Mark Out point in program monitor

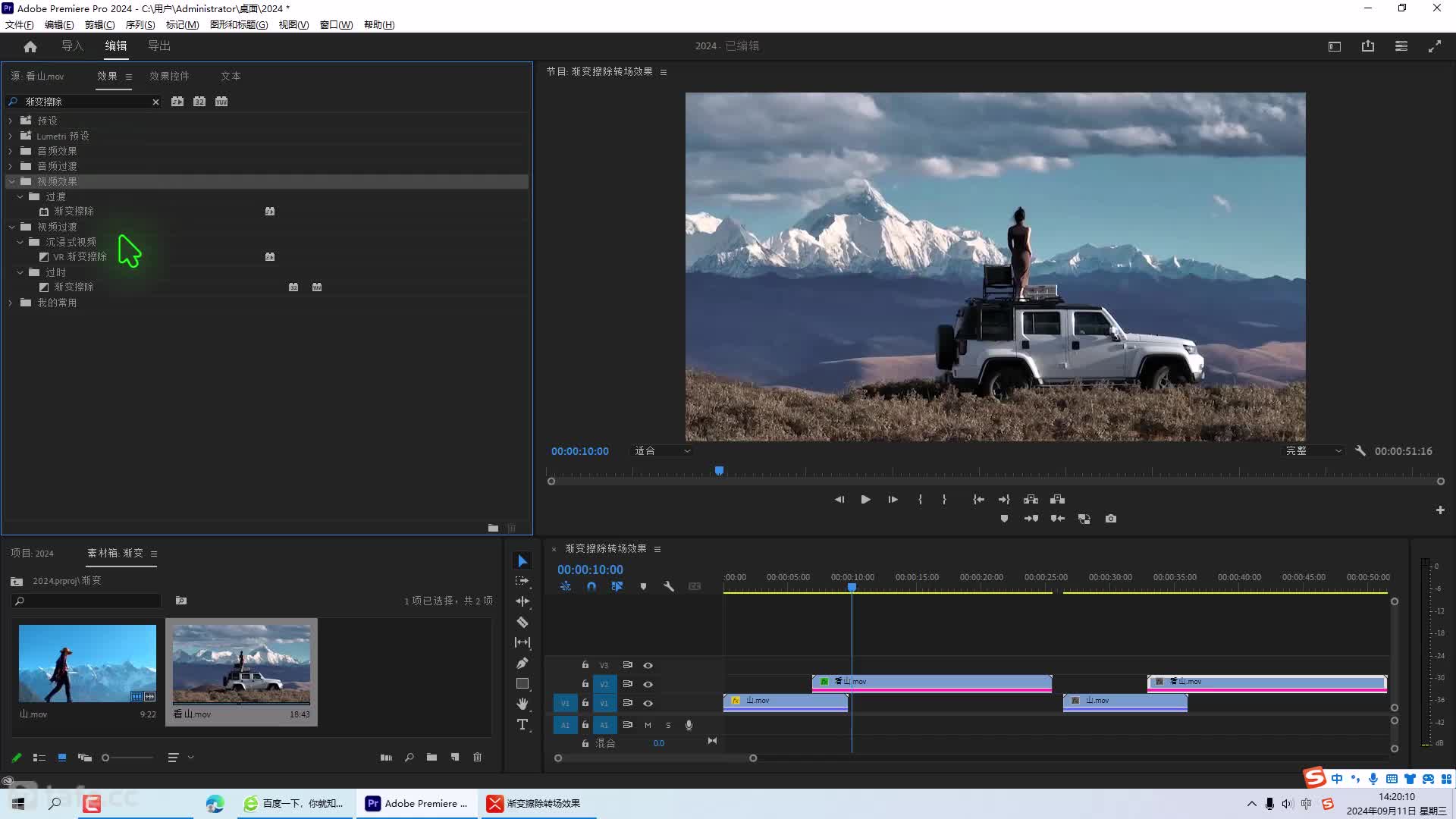[944, 499]
